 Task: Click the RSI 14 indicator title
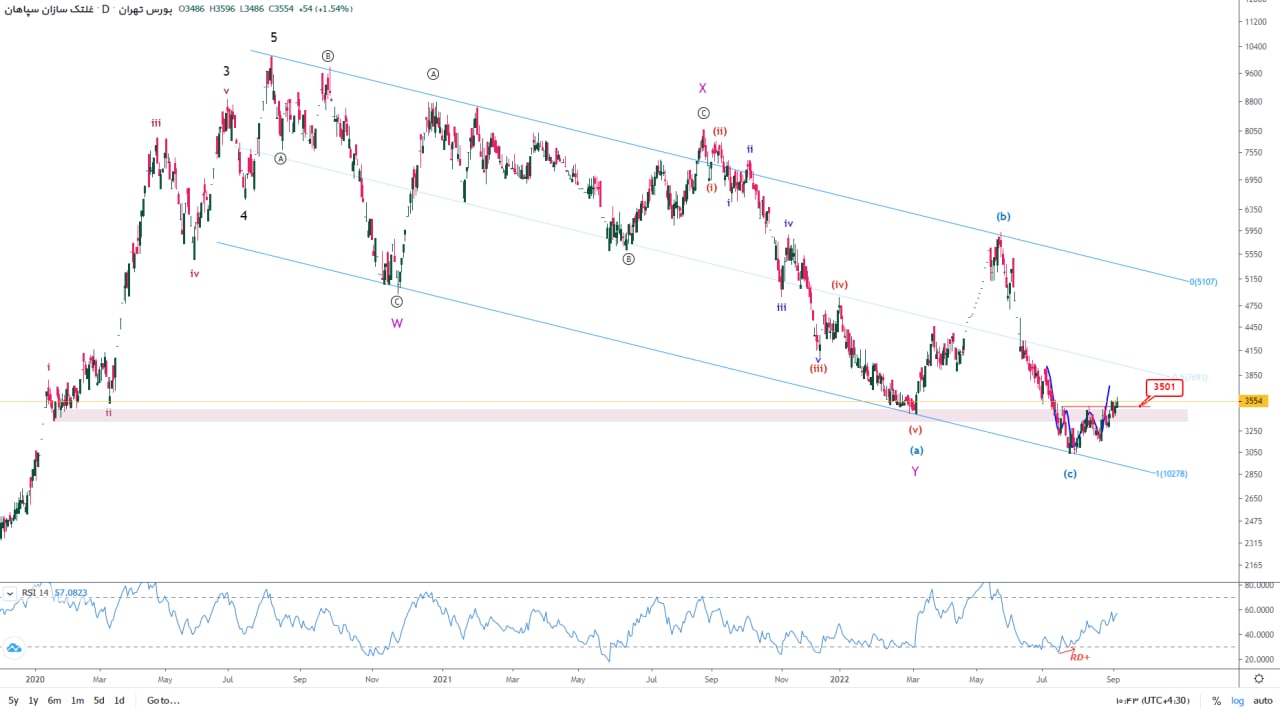pyautogui.click(x=36, y=593)
